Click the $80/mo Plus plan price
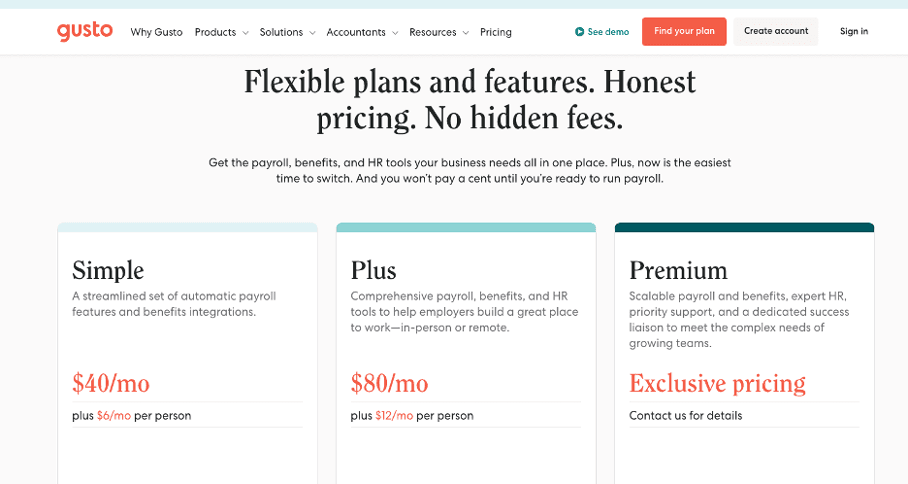The width and height of the screenshot is (908, 484). tap(389, 383)
